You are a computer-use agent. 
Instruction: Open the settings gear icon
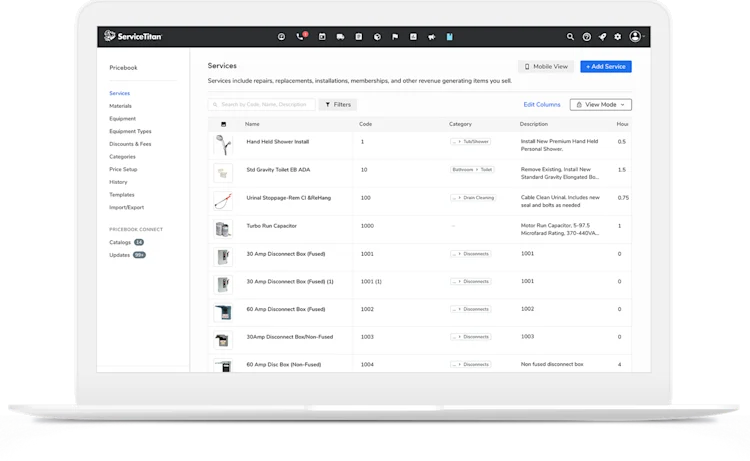pyautogui.click(x=618, y=37)
